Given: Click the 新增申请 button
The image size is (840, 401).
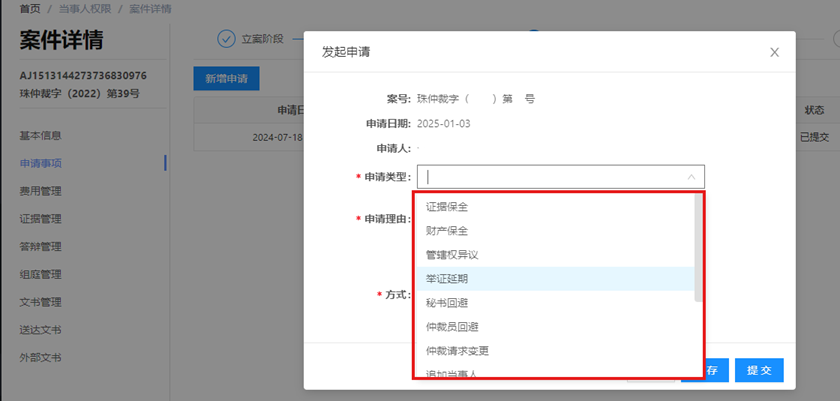Looking at the screenshot, I should pos(227,79).
